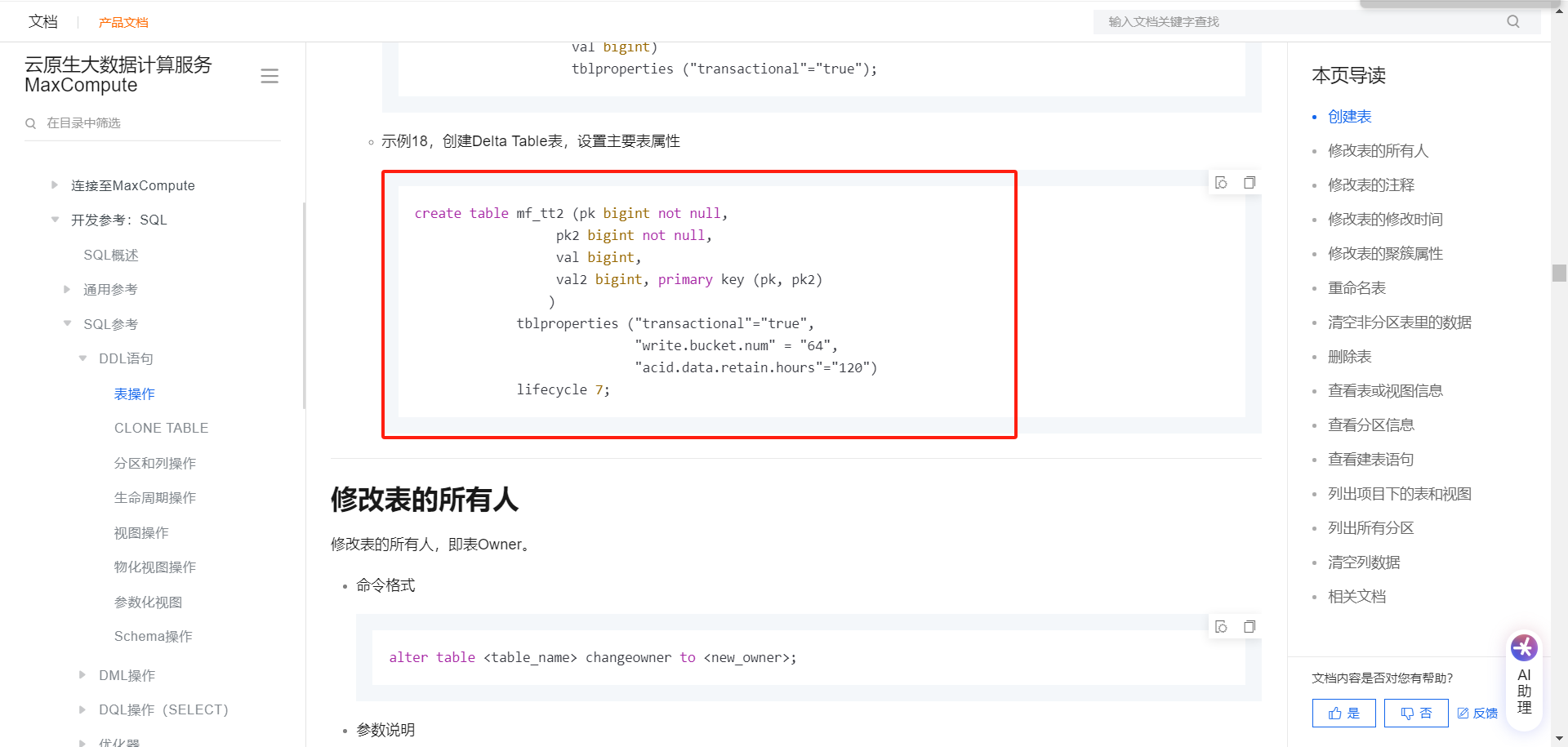Image resolution: width=1568 pixels, height=747 pixels.
Task: Open CLONE TABLE sidebar page
Action: (x=161, y=428)
